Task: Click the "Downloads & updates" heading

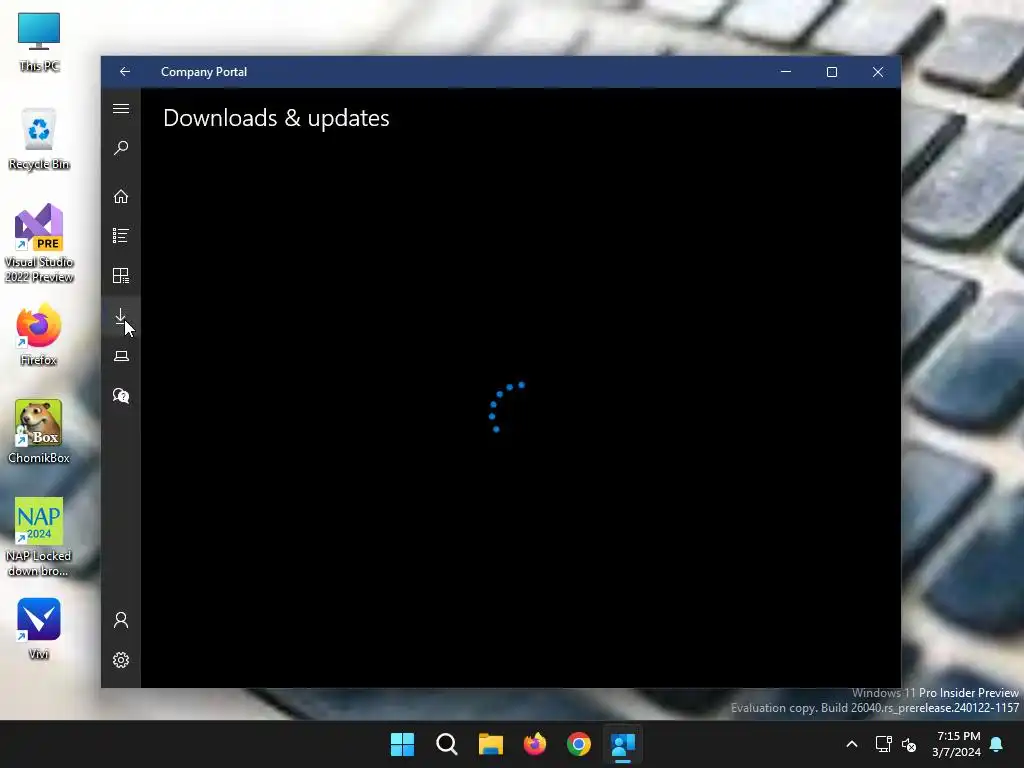Action: tap(276, 118)
